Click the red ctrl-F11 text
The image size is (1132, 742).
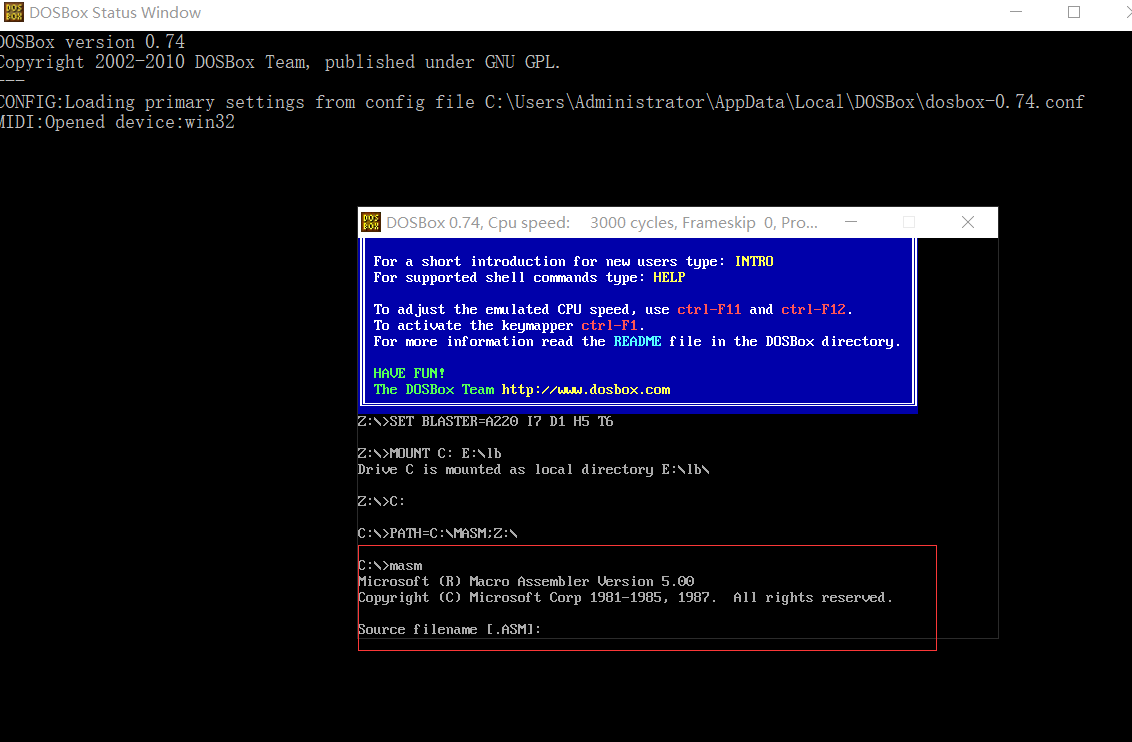tap(709, 310)
